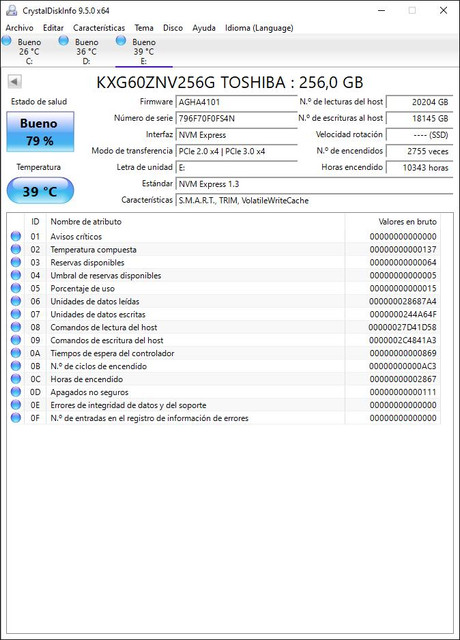Click status orb for Horas de encendido row
The height and width of the screenshot is (640, 460).
coord(16,379)
